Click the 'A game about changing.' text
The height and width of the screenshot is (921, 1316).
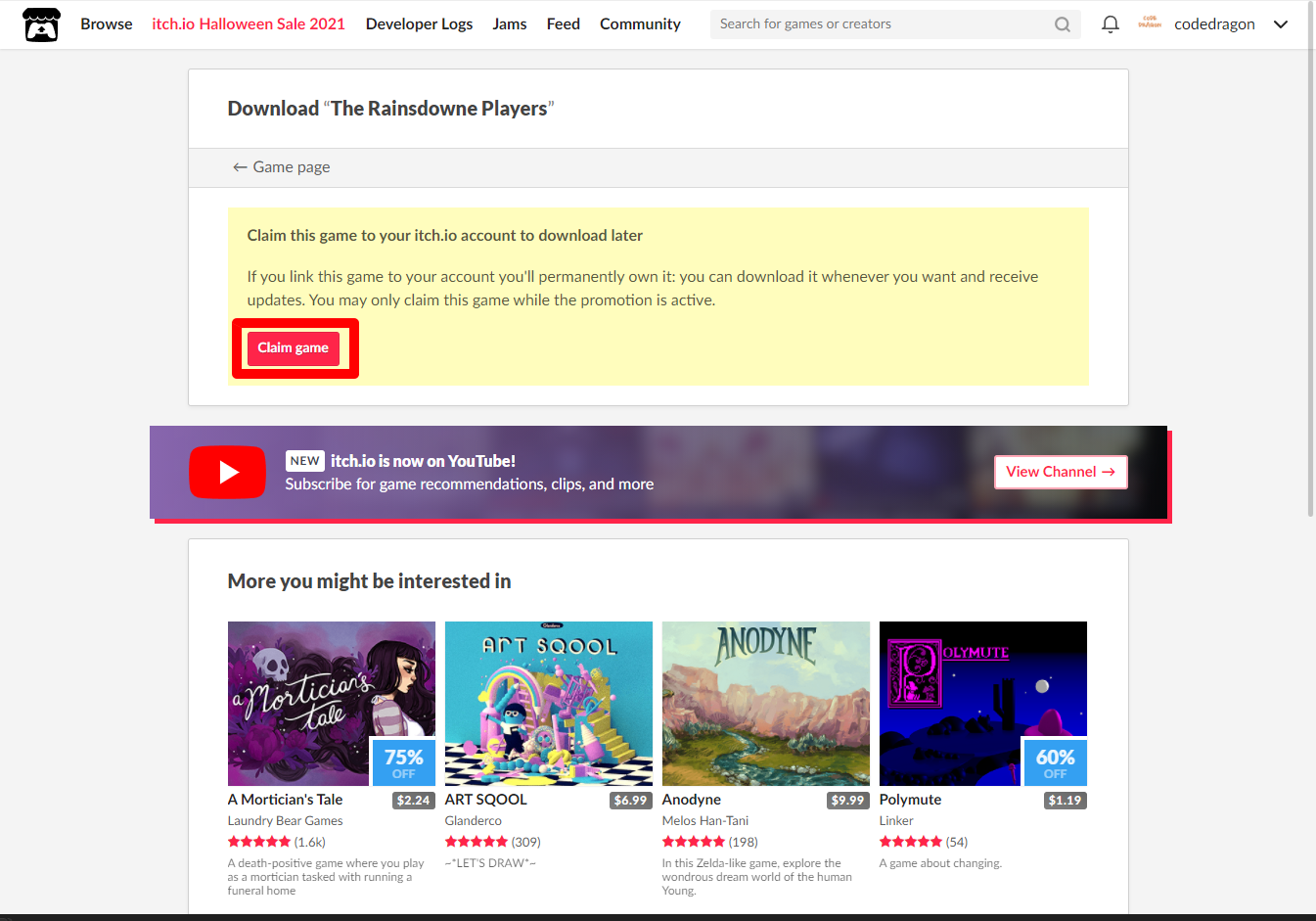click(x=940, y=863)
